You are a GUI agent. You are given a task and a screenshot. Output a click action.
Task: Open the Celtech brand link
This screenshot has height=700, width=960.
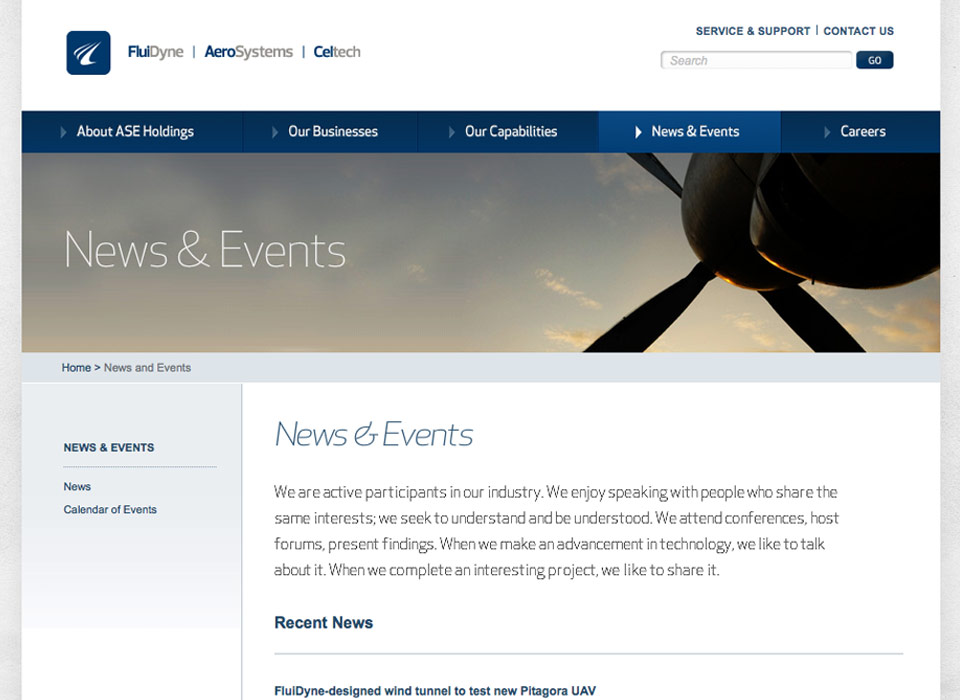337,52
